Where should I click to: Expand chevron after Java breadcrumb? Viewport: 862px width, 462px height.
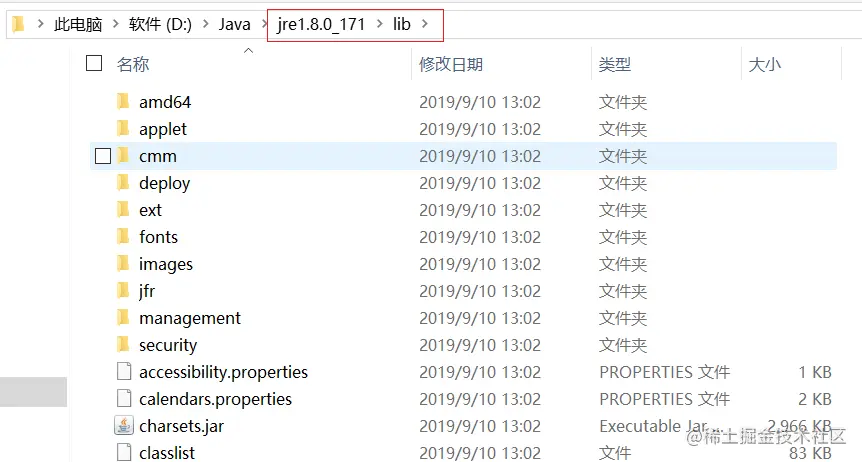point(264,24)
